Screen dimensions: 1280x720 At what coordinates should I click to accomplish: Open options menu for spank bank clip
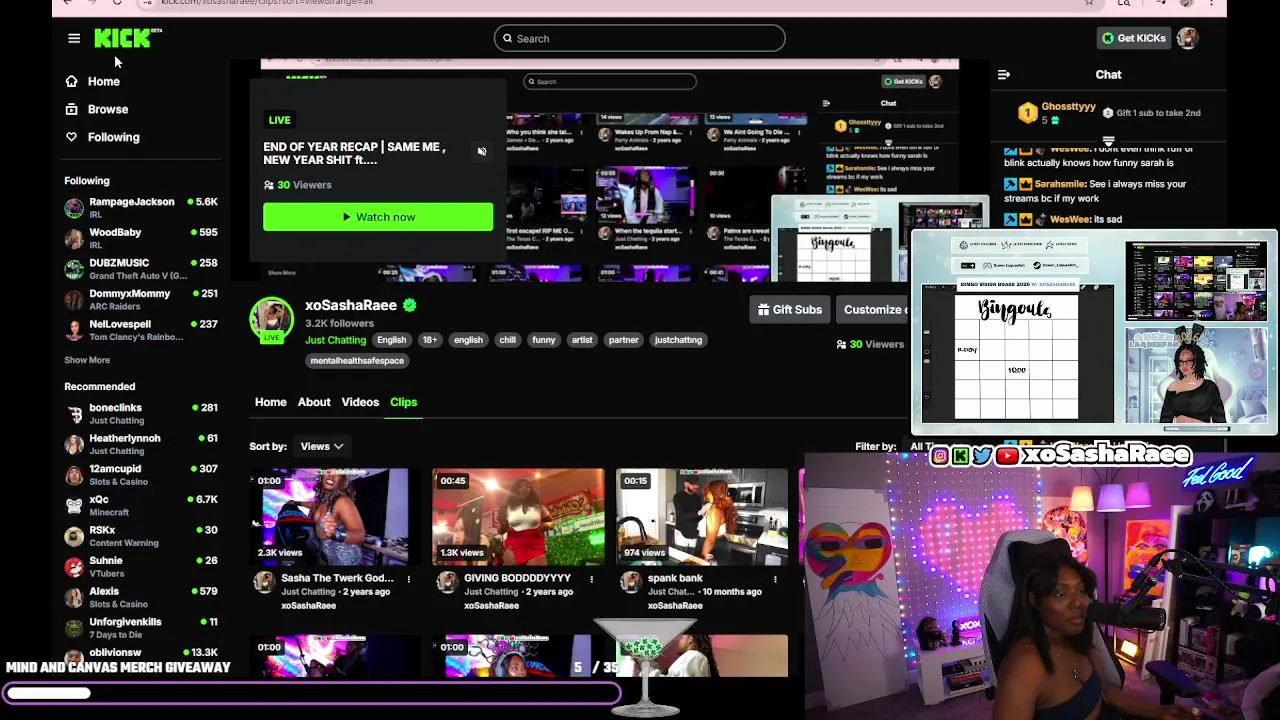point(775,579)
